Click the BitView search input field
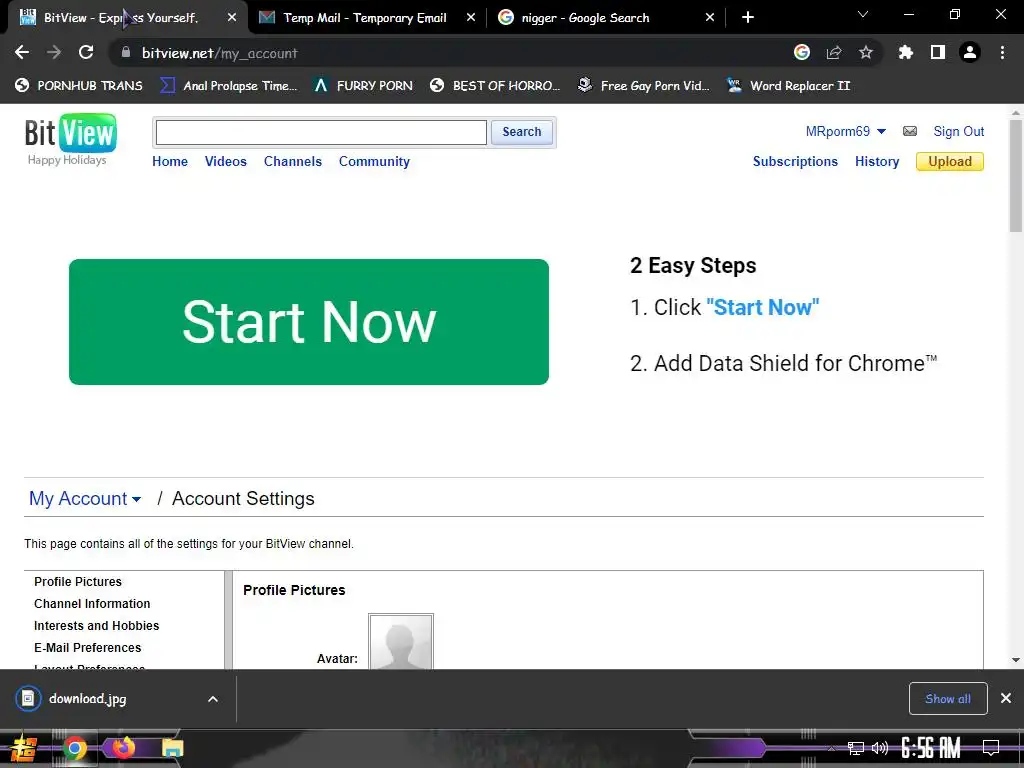This screenshot has height=768, width=1024. point(321,133)
